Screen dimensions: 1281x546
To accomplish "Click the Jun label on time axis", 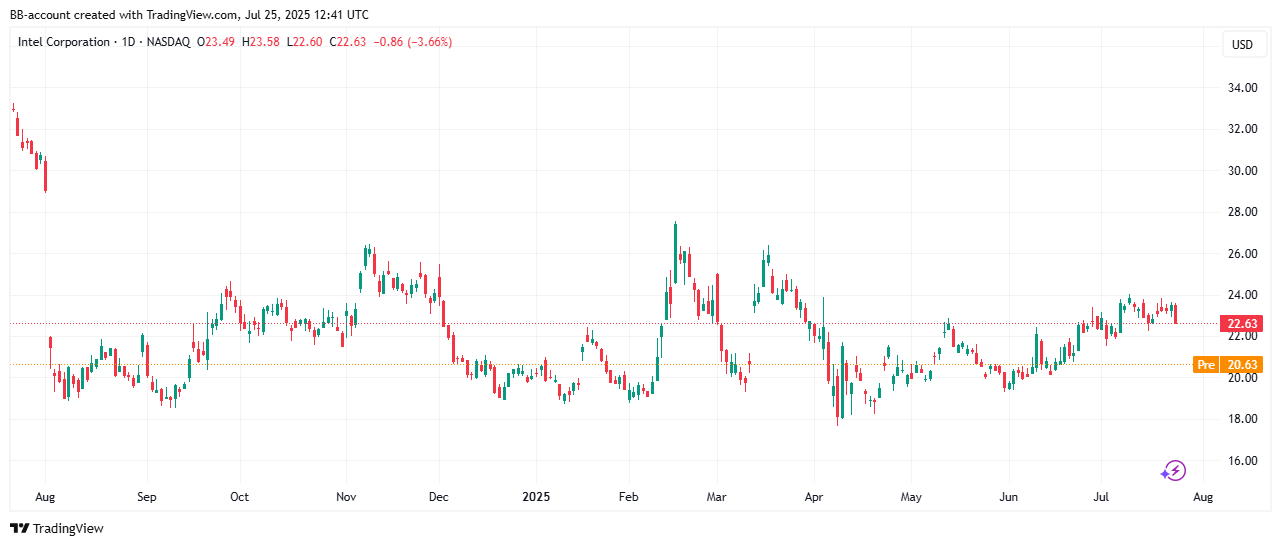I will click(1008, 496).
